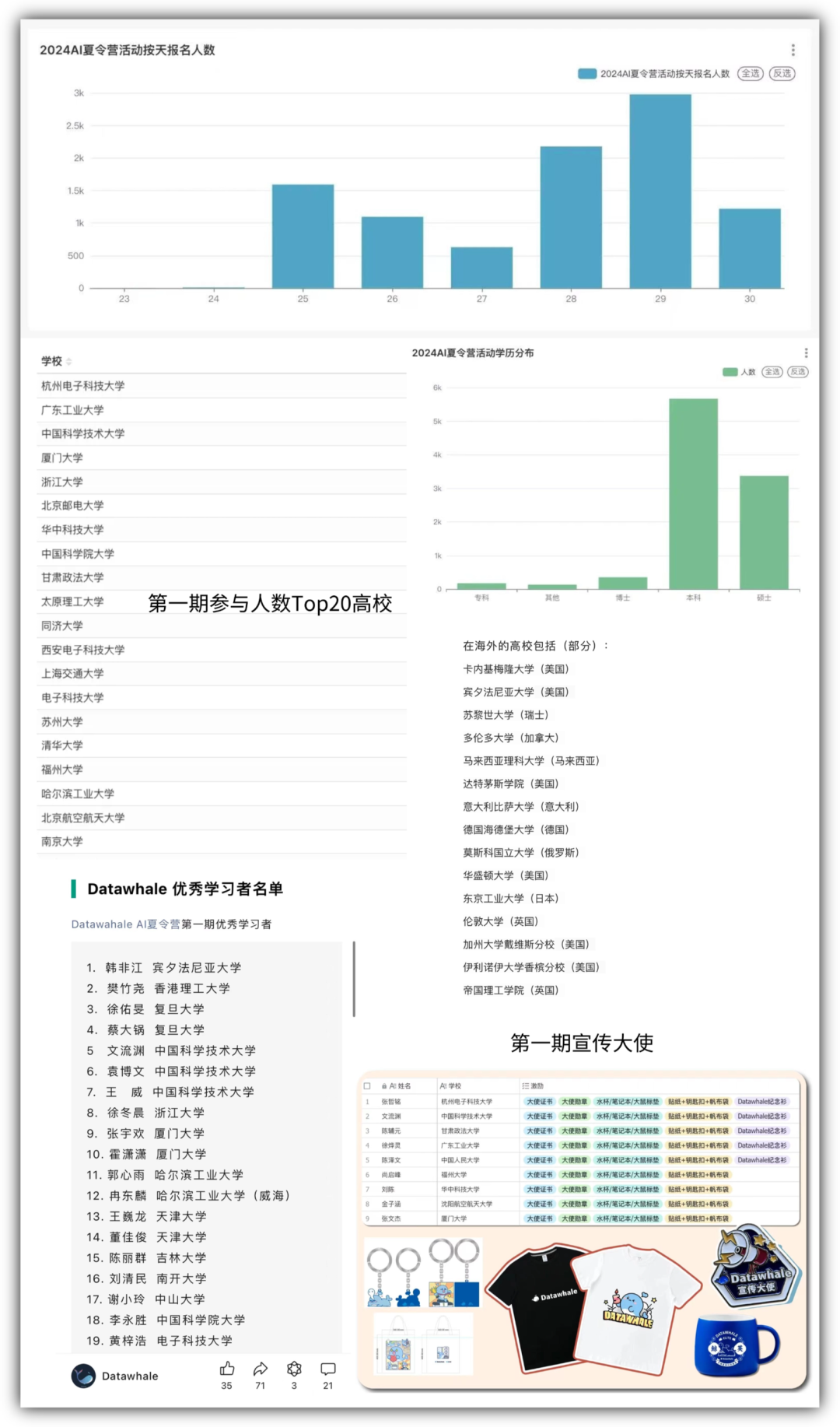The width and height of the screenshot is (840, 1427).
Task: Click 卡内基梅隆大学（美国） in the overseas list
Action: pyautogui.click(x=516, y=669)
